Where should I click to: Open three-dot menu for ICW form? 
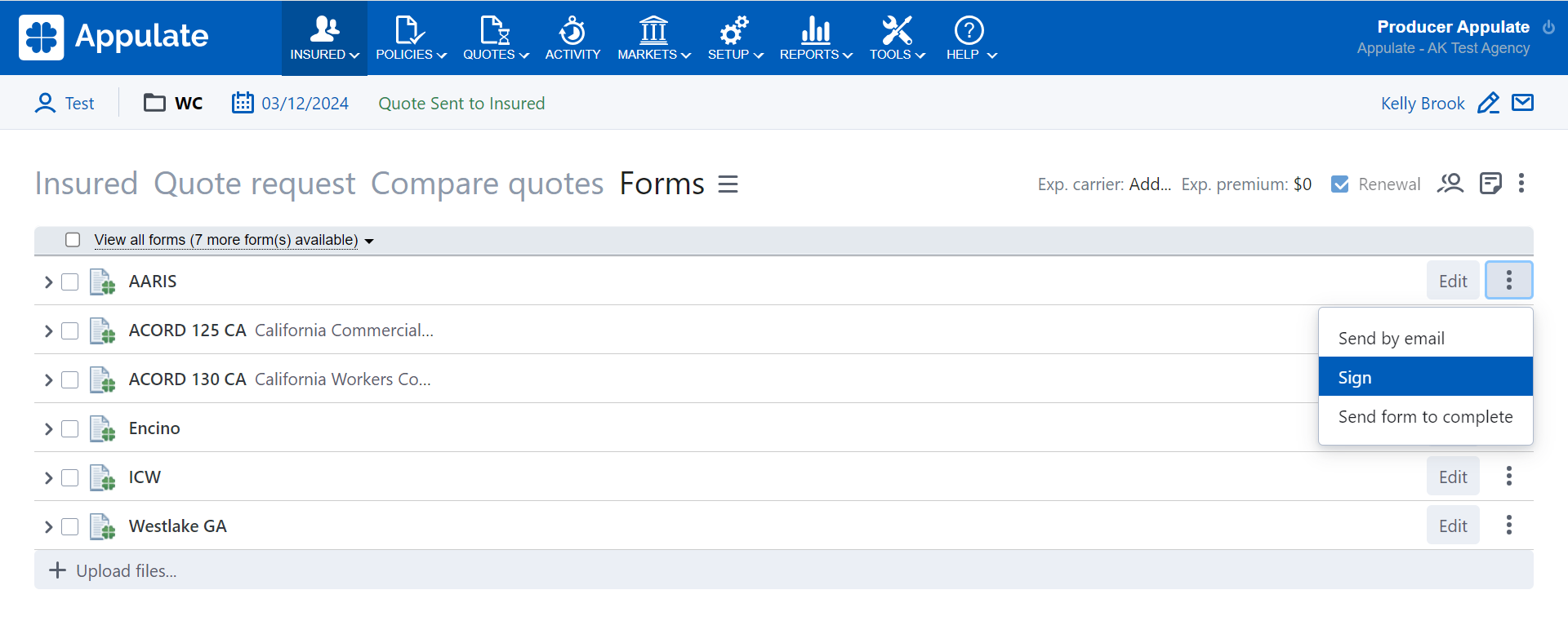point(1508,477)
